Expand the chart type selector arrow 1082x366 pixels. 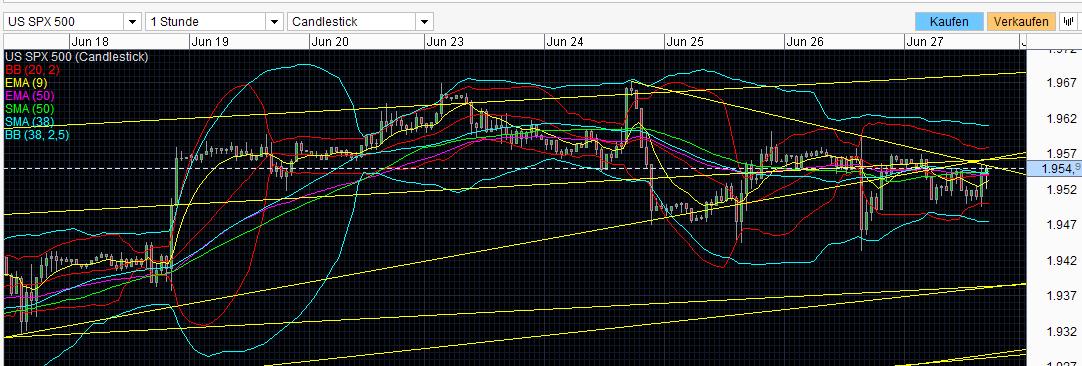tap(425, 21)
